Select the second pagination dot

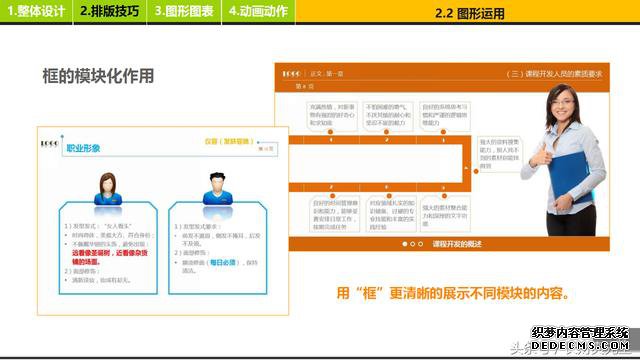pyautogui.click(x=413, y=244)
